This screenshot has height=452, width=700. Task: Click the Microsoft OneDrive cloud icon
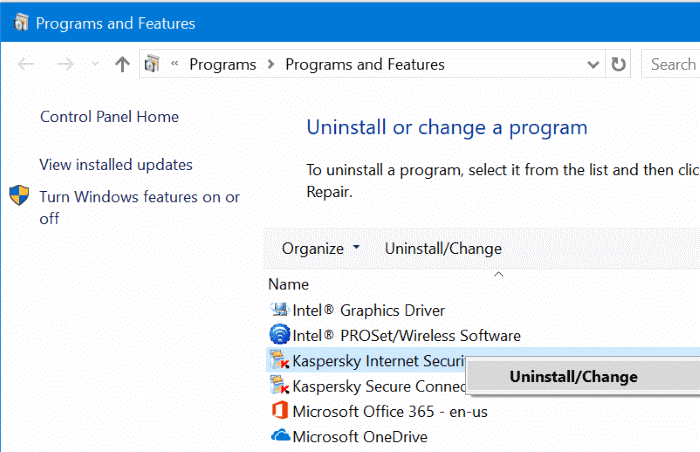[279, 436]
